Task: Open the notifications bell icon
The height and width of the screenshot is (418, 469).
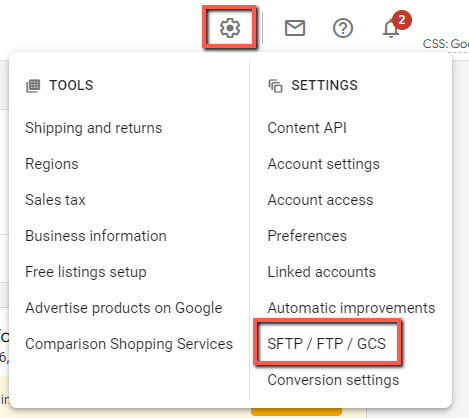Action: [391, 29]
